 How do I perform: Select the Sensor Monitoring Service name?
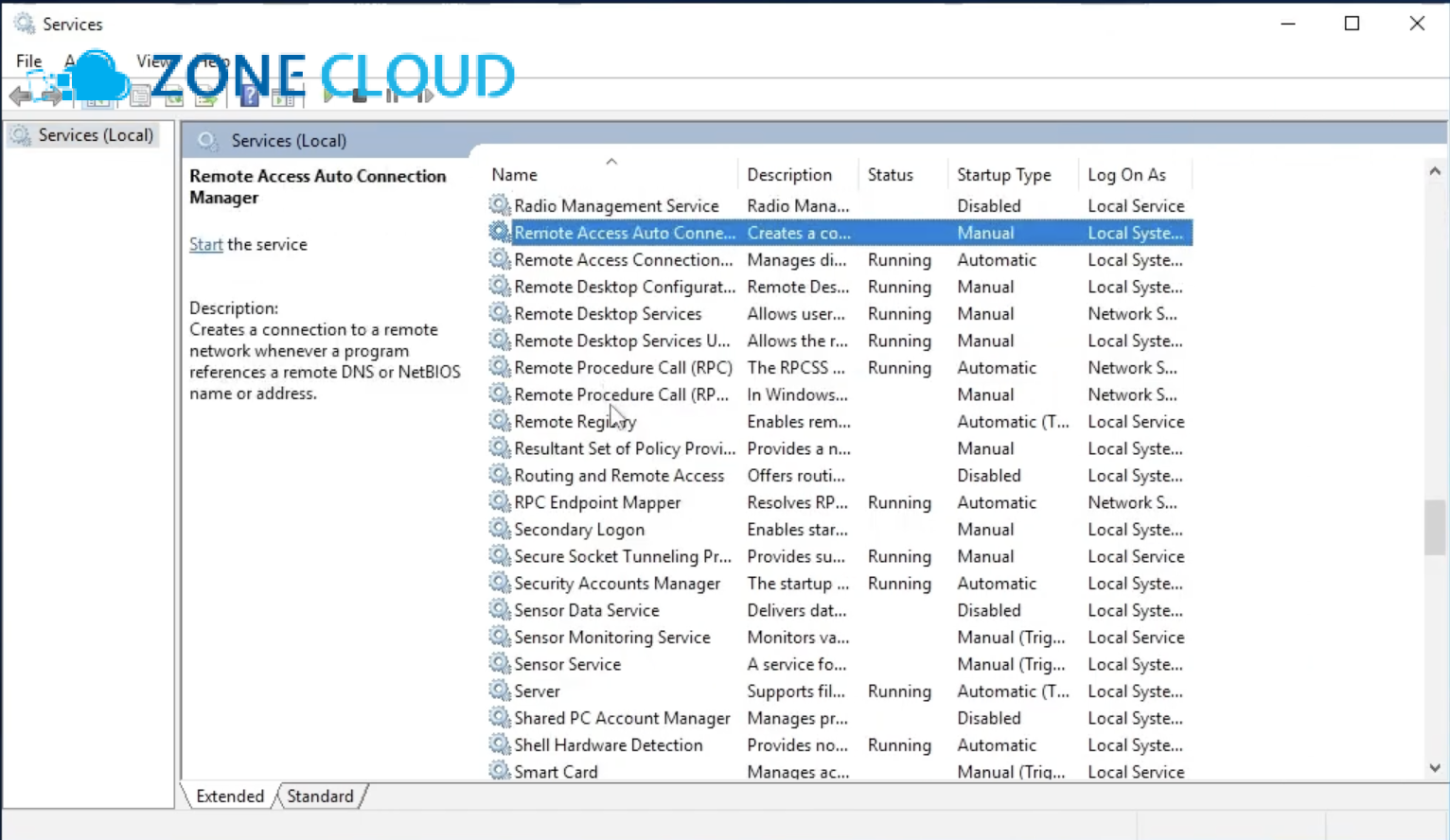612,638
